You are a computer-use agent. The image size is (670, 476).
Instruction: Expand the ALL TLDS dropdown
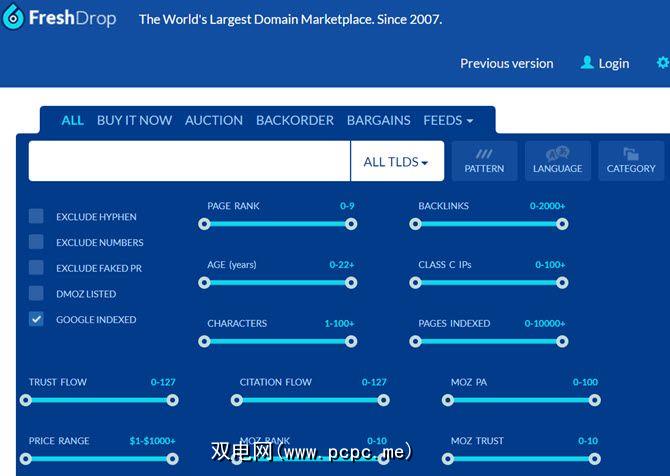[397, 162]
